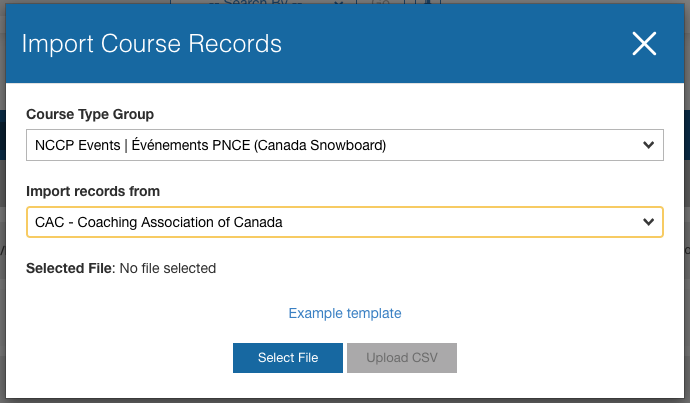Expand the Course Type Group chevron
Viewport: 690px width, 403px height.
point(647,146)
